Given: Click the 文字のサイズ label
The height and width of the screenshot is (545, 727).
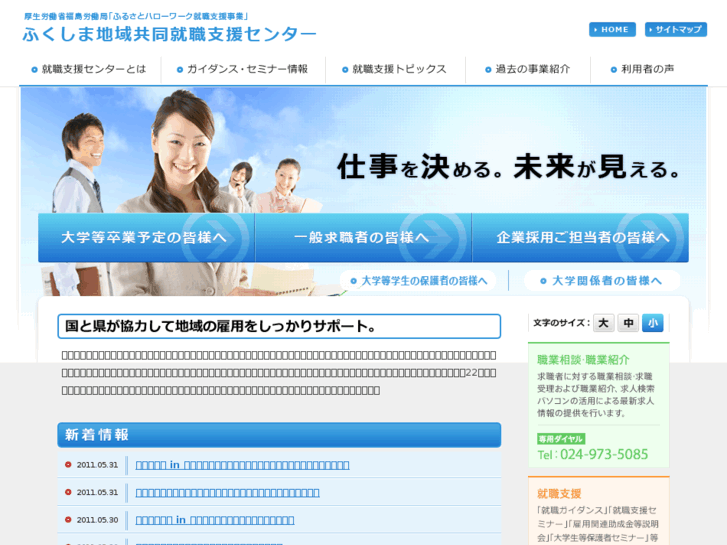Looking at the screenshot, I should pos(561,323).
